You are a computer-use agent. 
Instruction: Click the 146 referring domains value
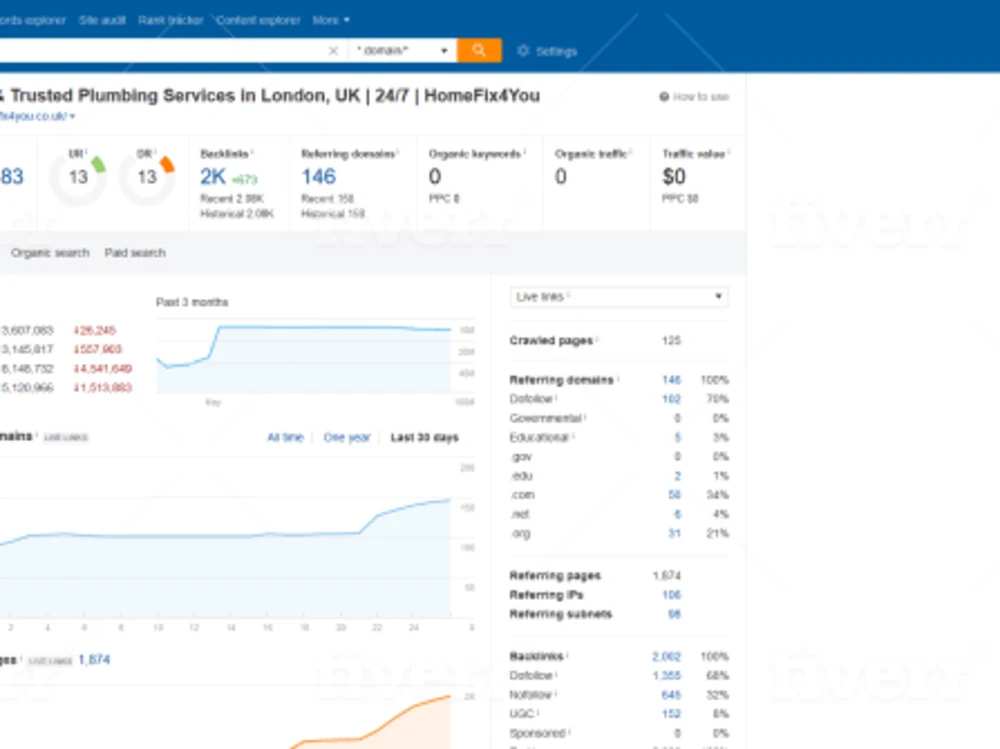(318, 177)
